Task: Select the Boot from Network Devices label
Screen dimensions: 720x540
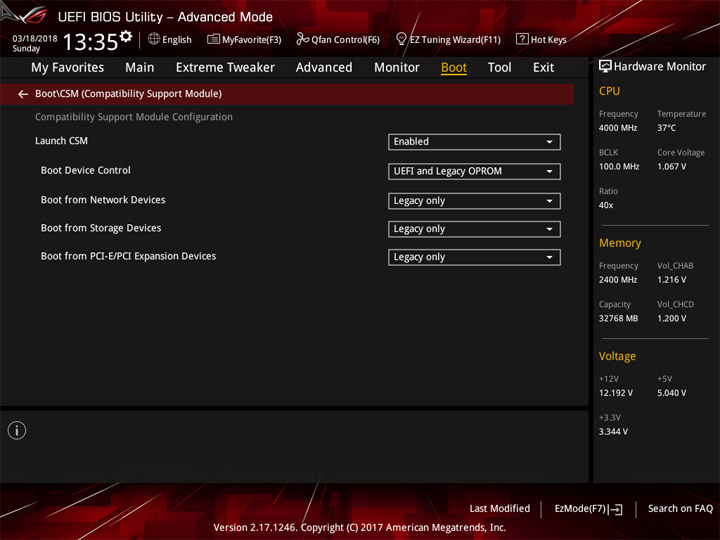Action: pos(103,200)
